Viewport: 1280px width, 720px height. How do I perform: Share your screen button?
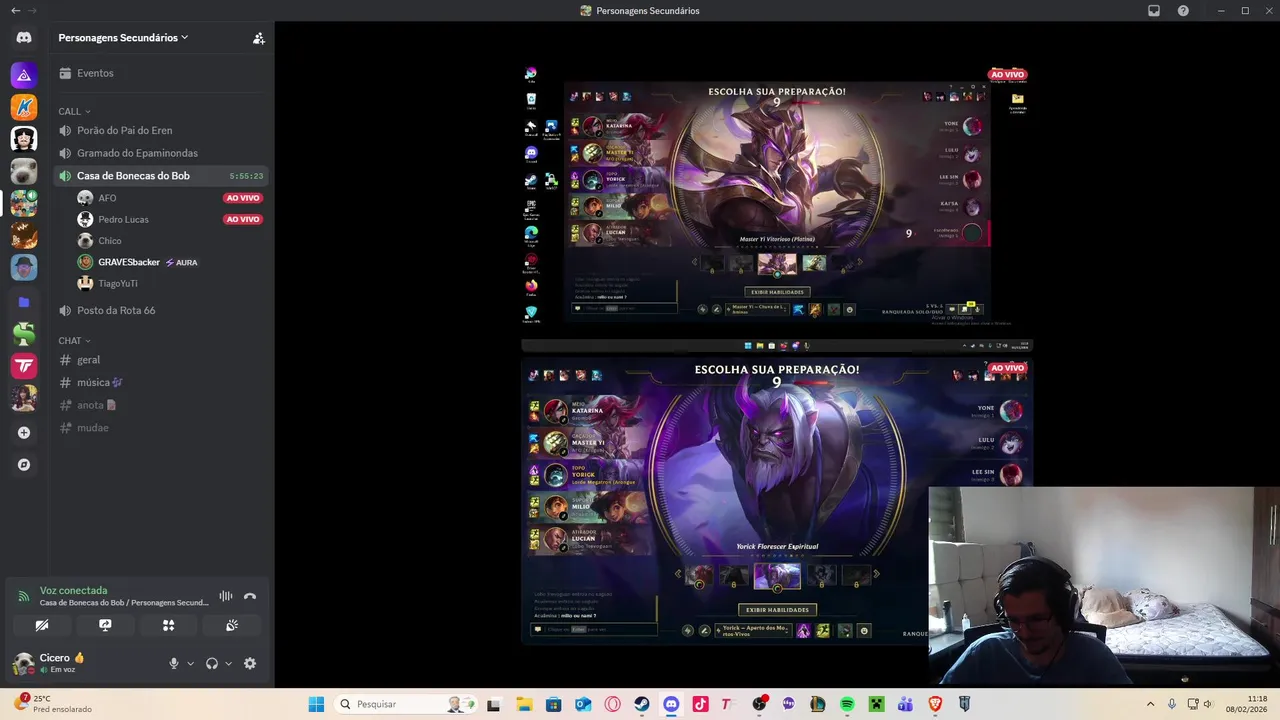(x=105, y=625)
